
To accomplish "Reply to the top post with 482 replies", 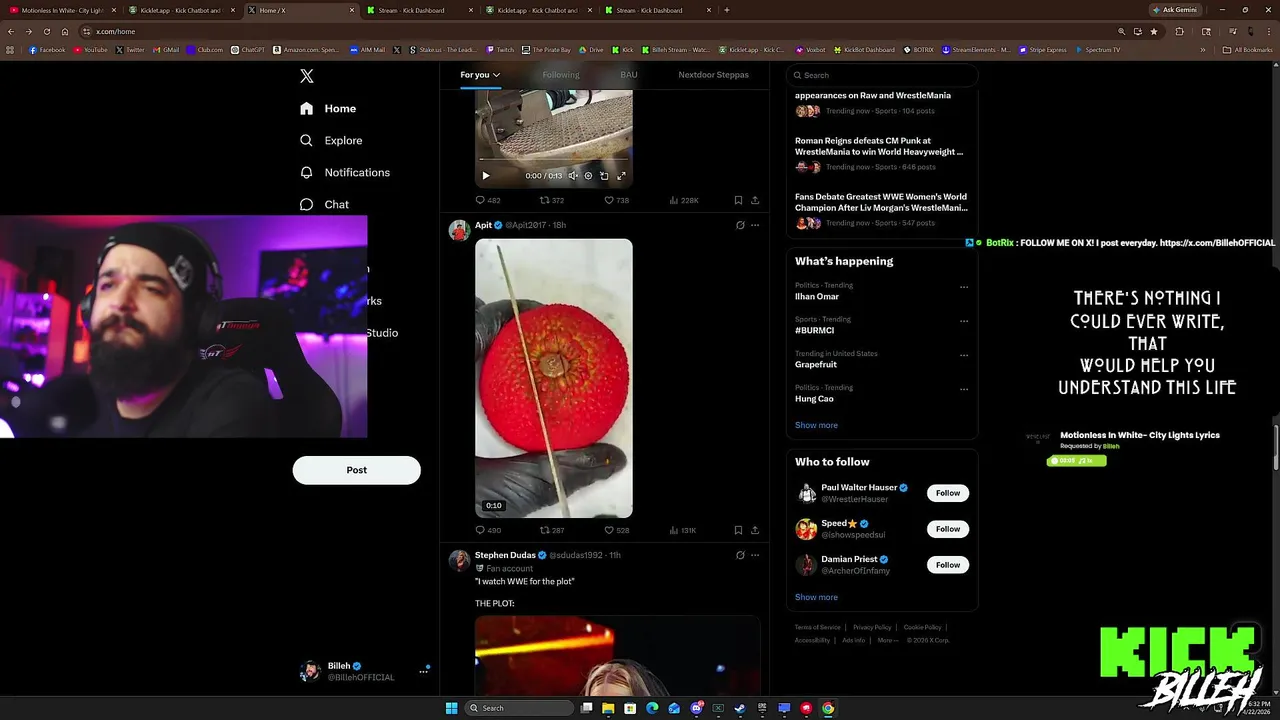I will click(x=488, y=200).
